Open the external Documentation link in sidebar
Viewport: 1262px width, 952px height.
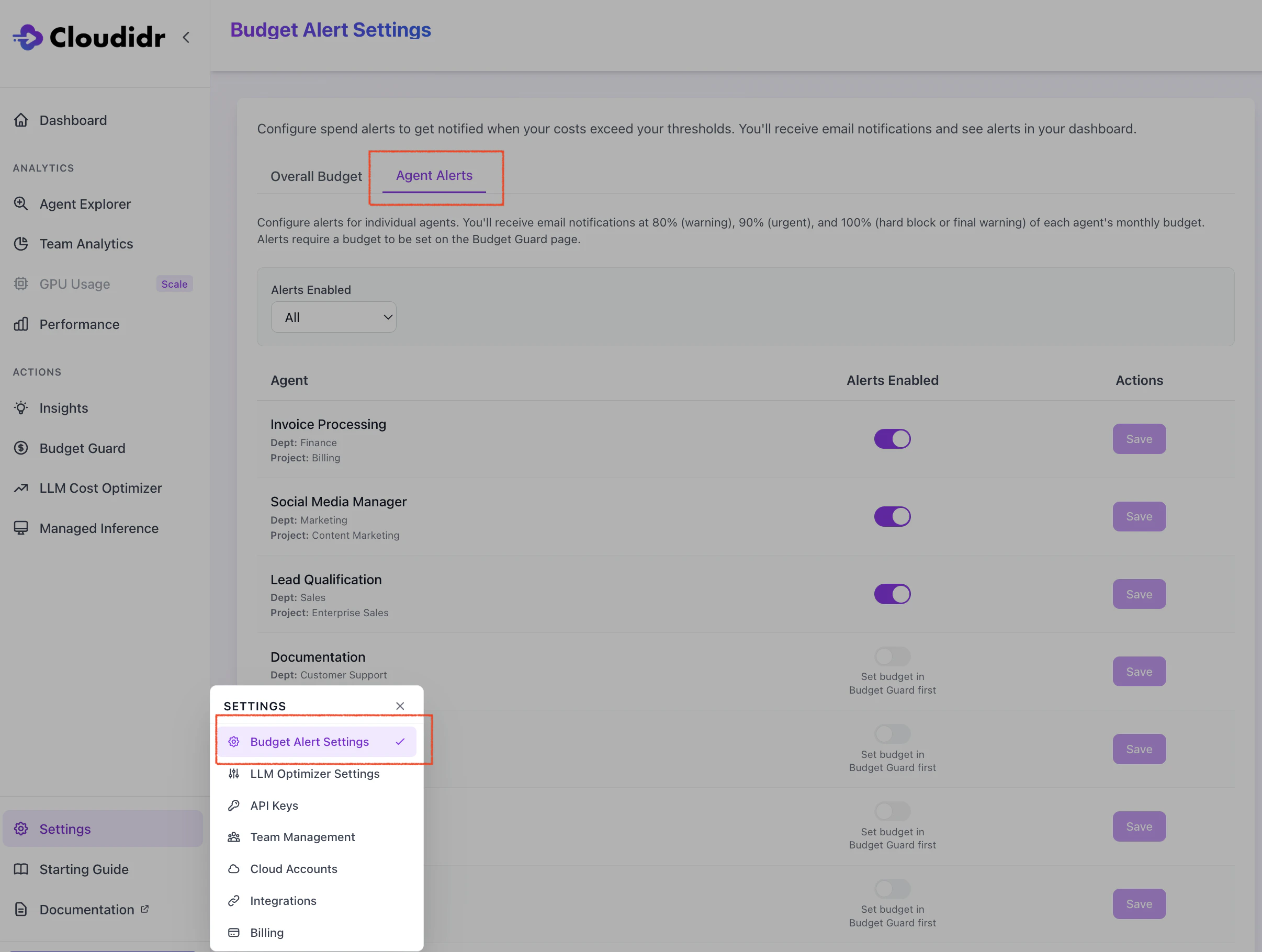(87, 909)
